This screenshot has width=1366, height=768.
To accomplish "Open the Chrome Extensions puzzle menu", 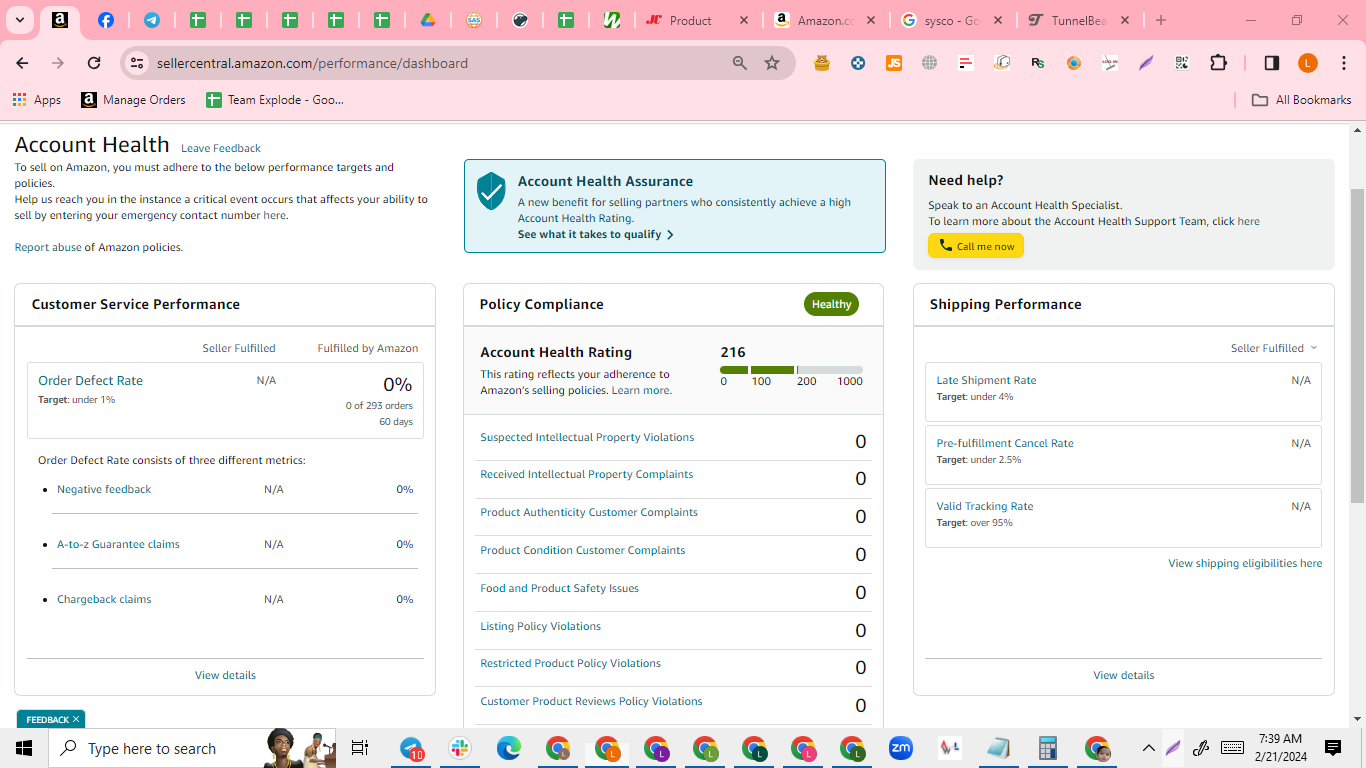I will [1218, 63].
